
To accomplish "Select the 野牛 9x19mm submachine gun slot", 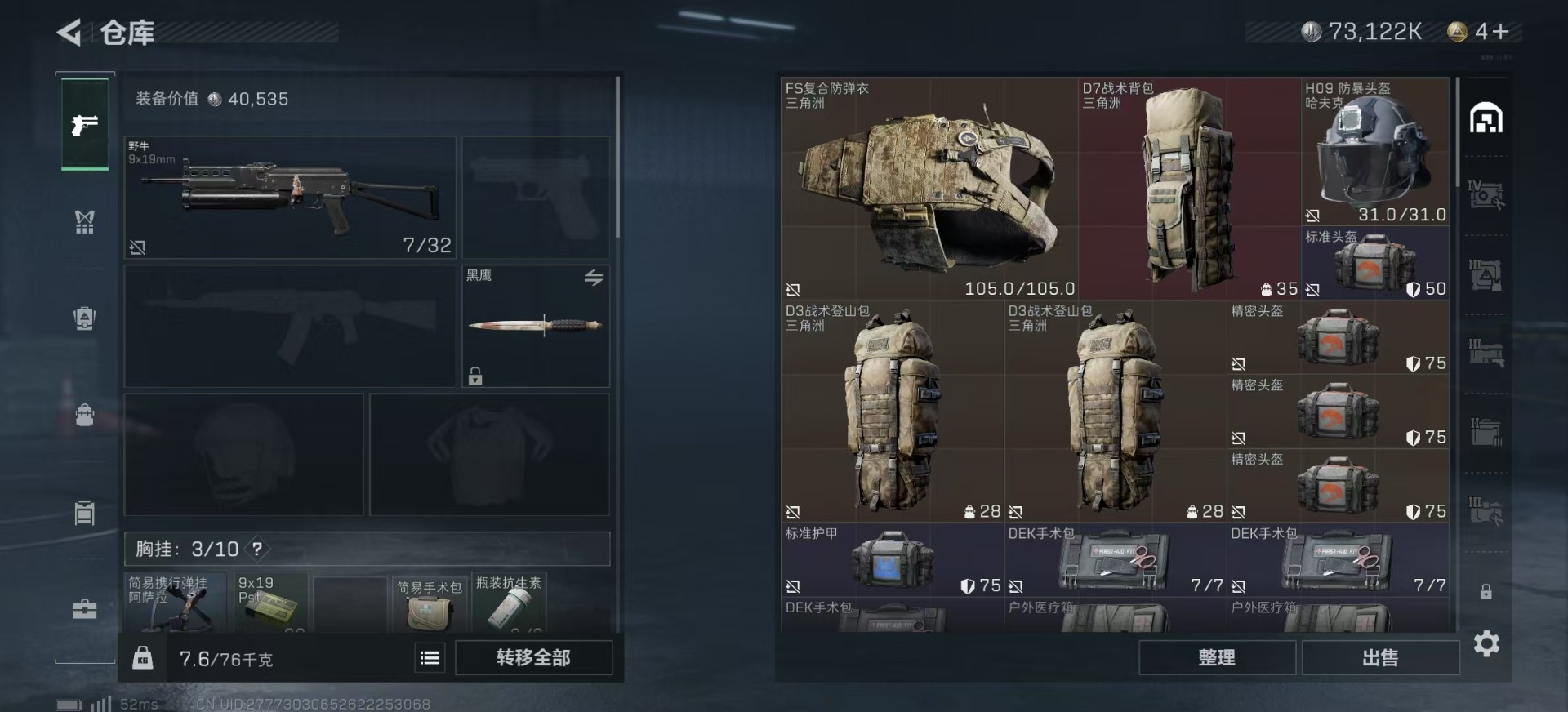I will [290, 198].
